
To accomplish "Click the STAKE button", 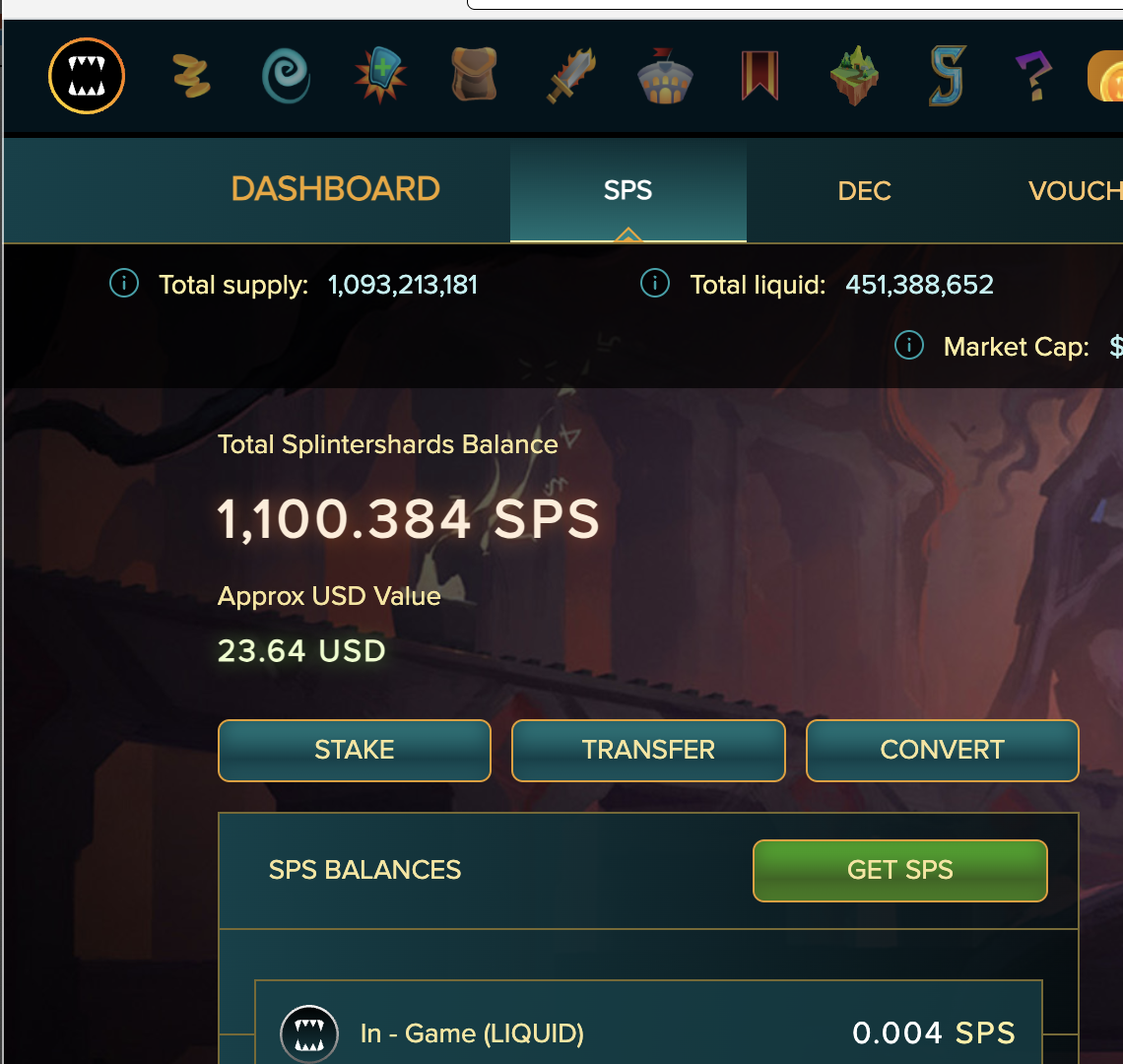I will click(x=355, y=750).
